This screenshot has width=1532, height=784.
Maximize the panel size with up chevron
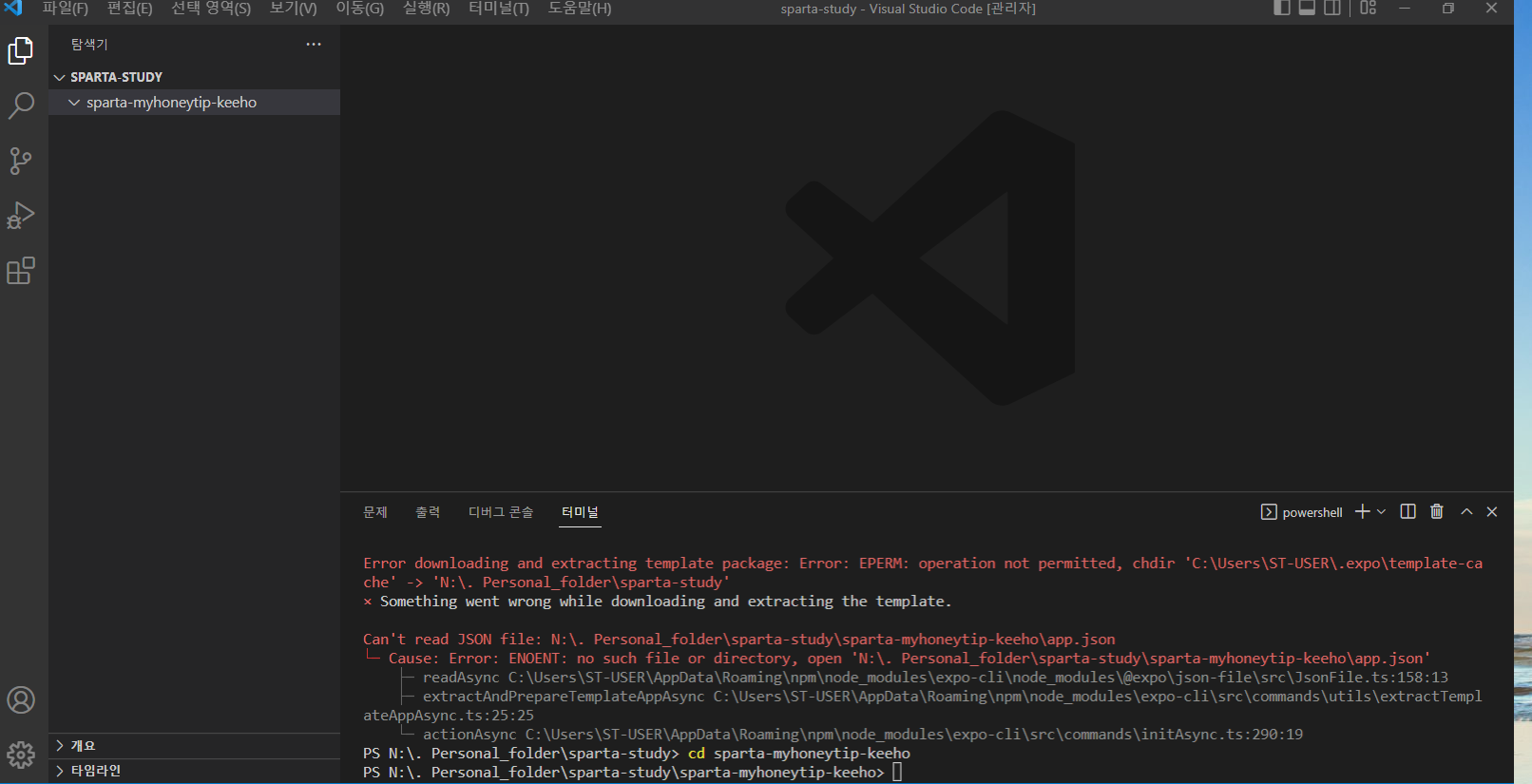click(x=1466, y=511)
